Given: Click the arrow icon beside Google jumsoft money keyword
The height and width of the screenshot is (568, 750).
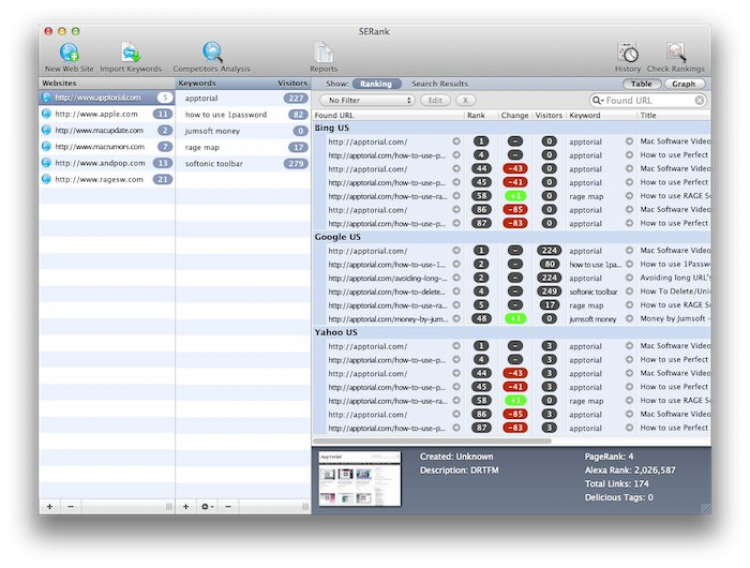Looking at the screenshot, I should pyautogui.click(x=629, y=319).
